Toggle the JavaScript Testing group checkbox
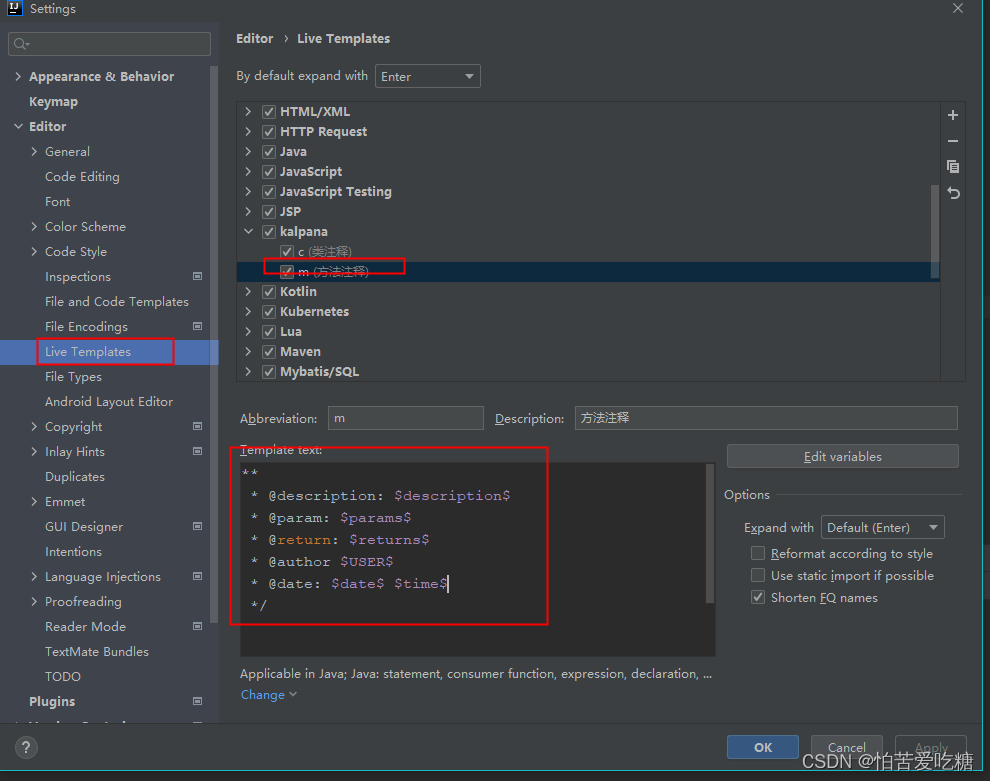This screenshot has width=990, height=781. [269, 191]
